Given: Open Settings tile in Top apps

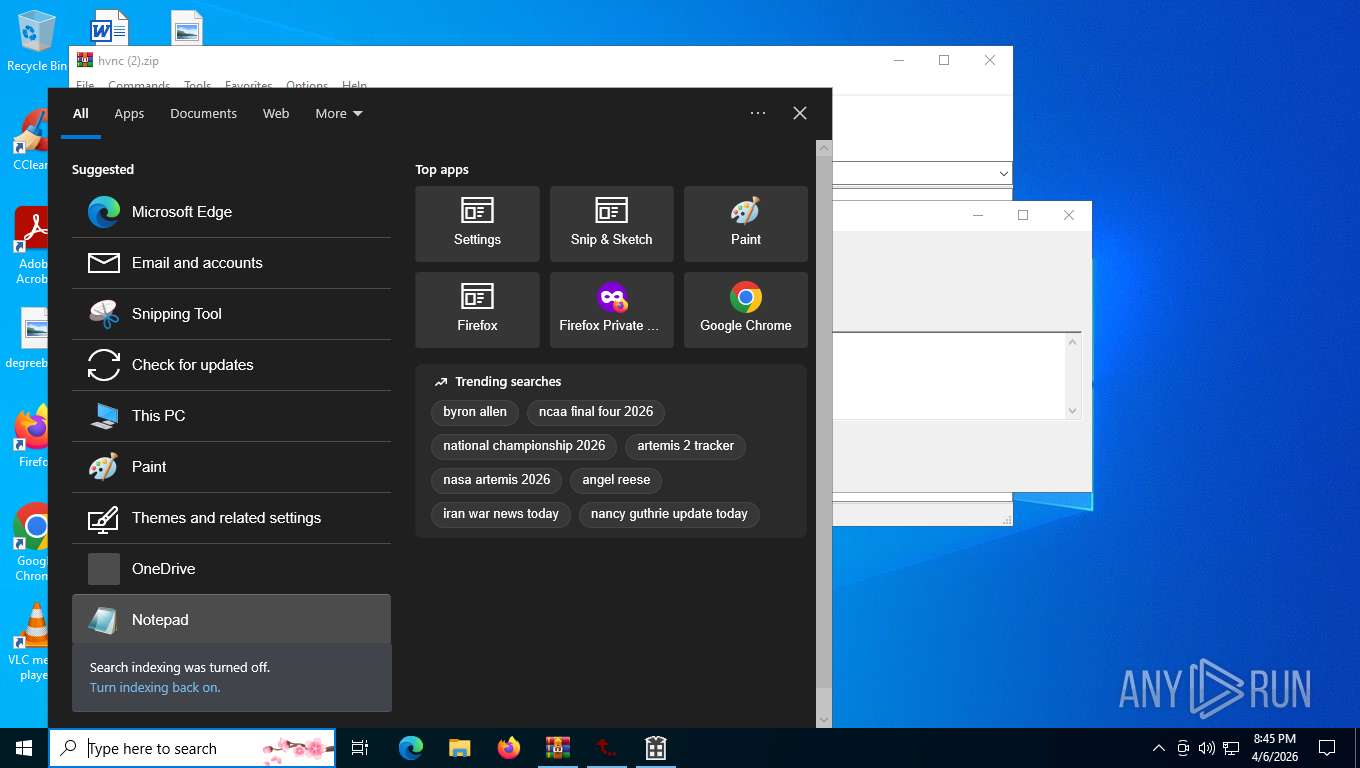Looking at the screenshot, I should [477, 224].
